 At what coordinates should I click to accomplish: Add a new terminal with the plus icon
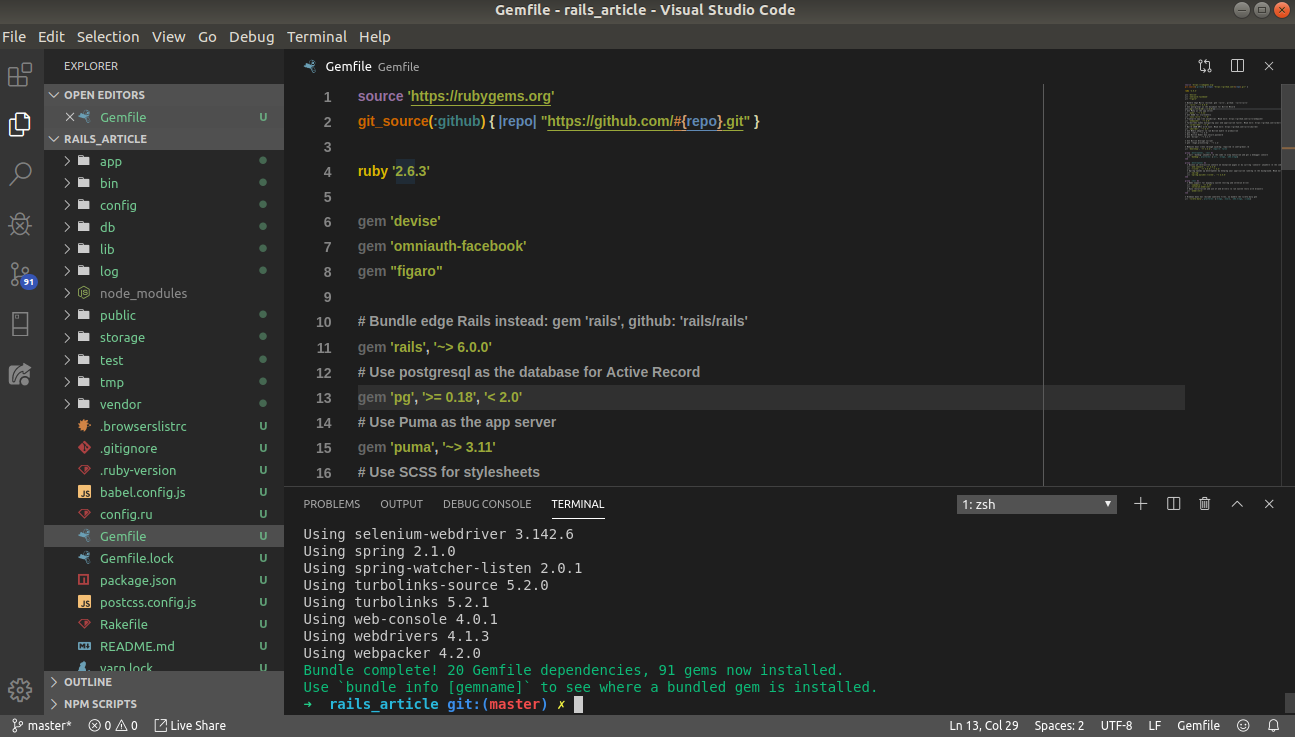point(1140,504)
